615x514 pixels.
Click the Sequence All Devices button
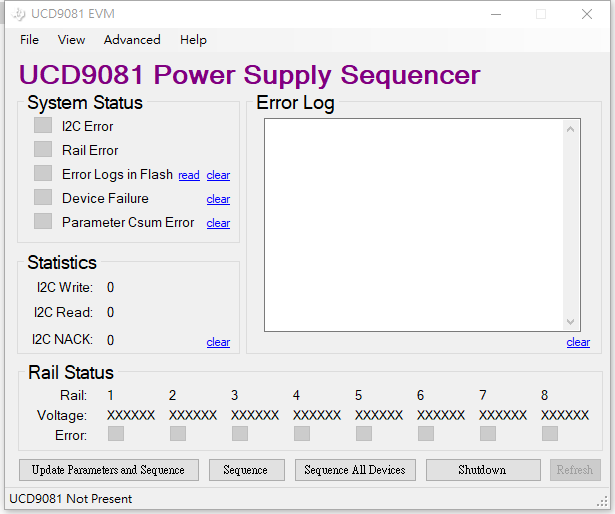click(355, 470)
